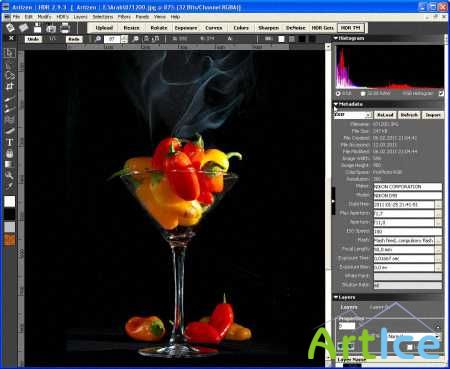Click the white square in the options bar
Viewport: 450px width, 369px height.
click(281, 39)
